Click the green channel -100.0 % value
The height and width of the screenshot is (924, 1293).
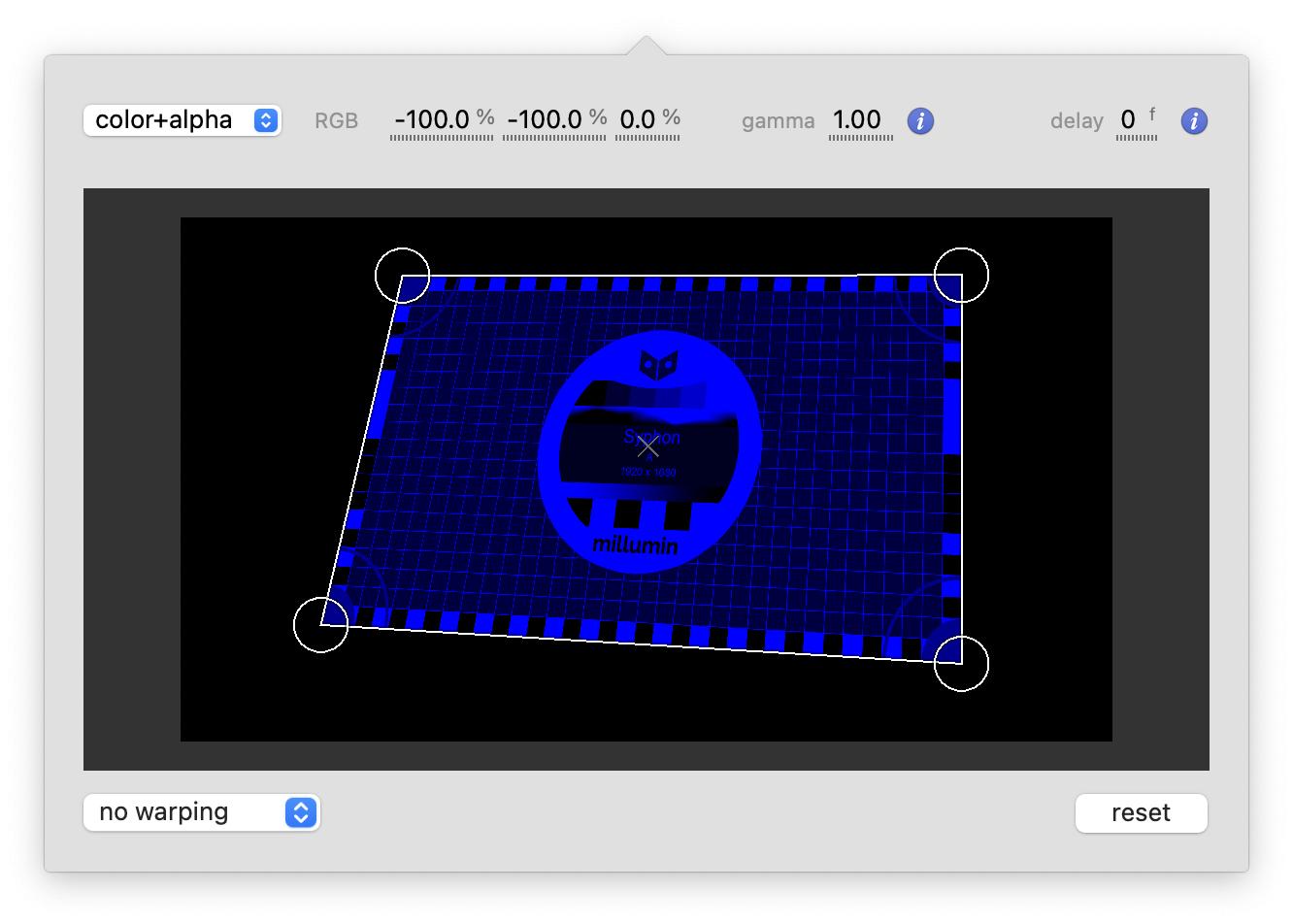(x=545, y=119)
